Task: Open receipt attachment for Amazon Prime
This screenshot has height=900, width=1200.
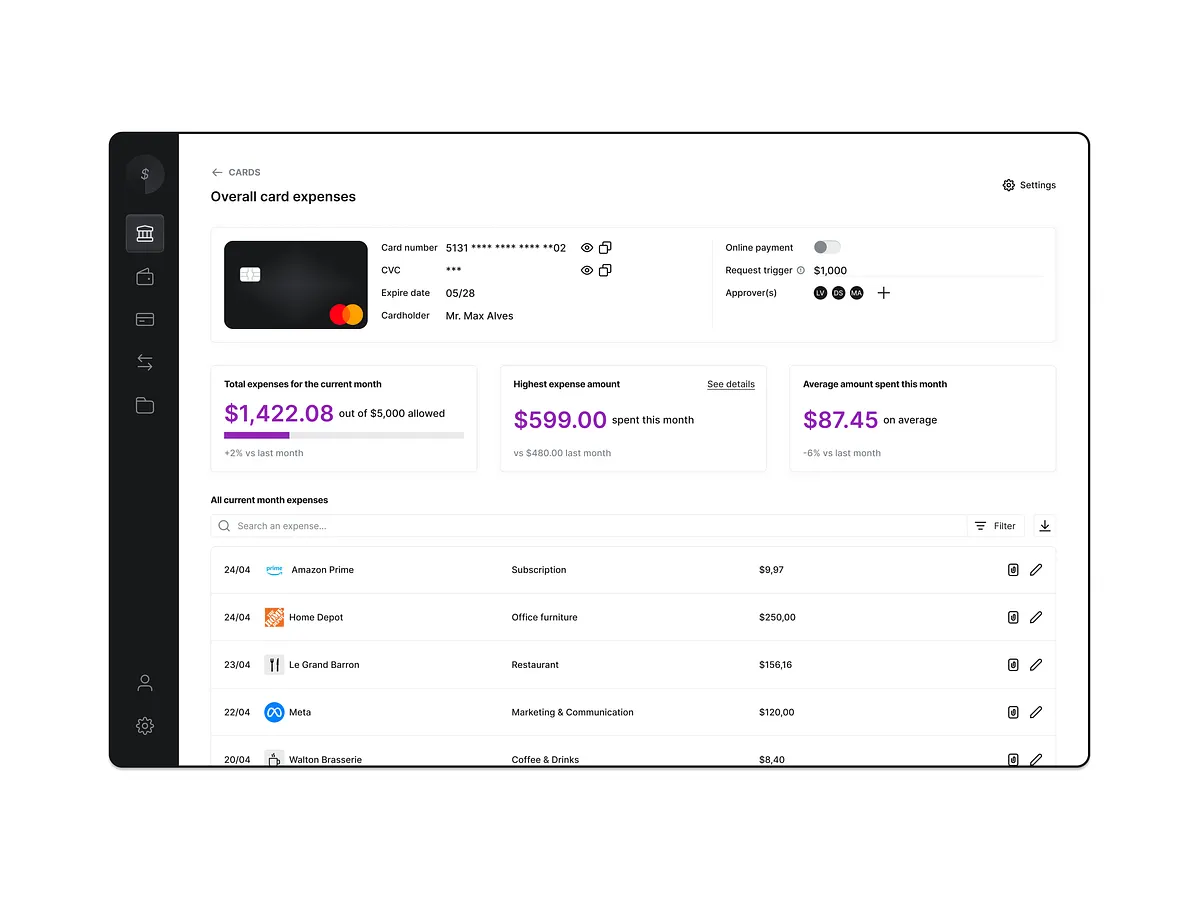Action: coord(1013,570)
